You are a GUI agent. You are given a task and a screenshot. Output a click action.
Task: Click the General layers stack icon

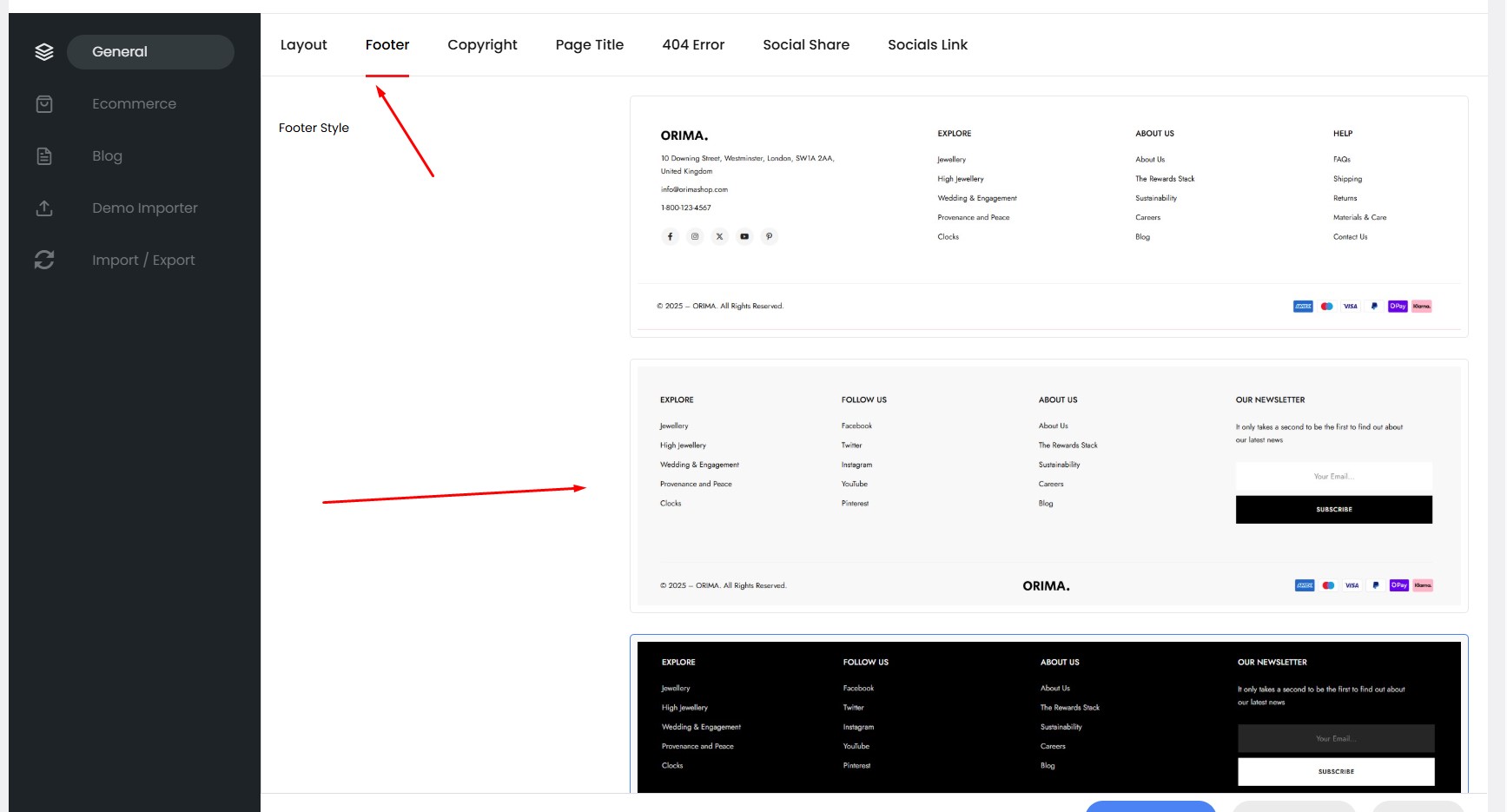tap(44, 52)
